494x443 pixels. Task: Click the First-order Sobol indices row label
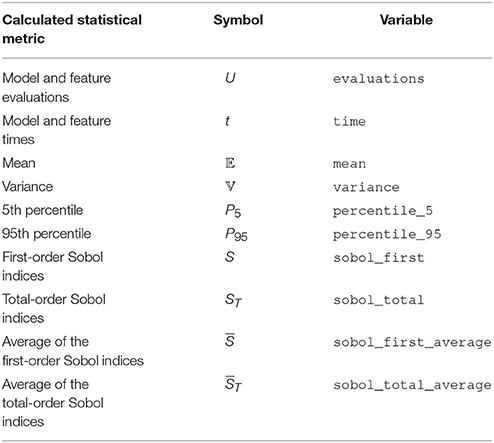(x=53, y=266)
